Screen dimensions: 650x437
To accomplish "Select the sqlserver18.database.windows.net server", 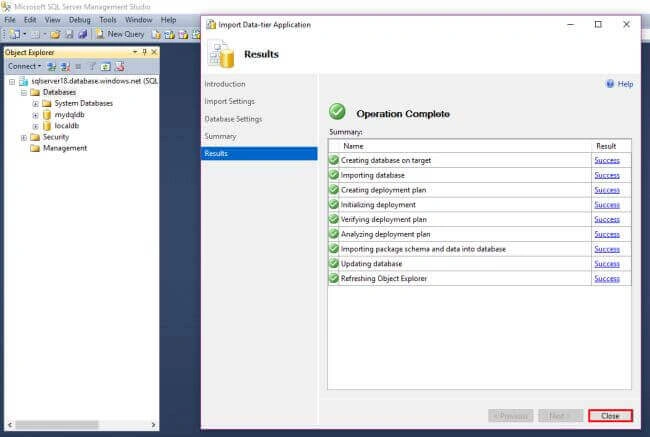I will click(94, 81).
